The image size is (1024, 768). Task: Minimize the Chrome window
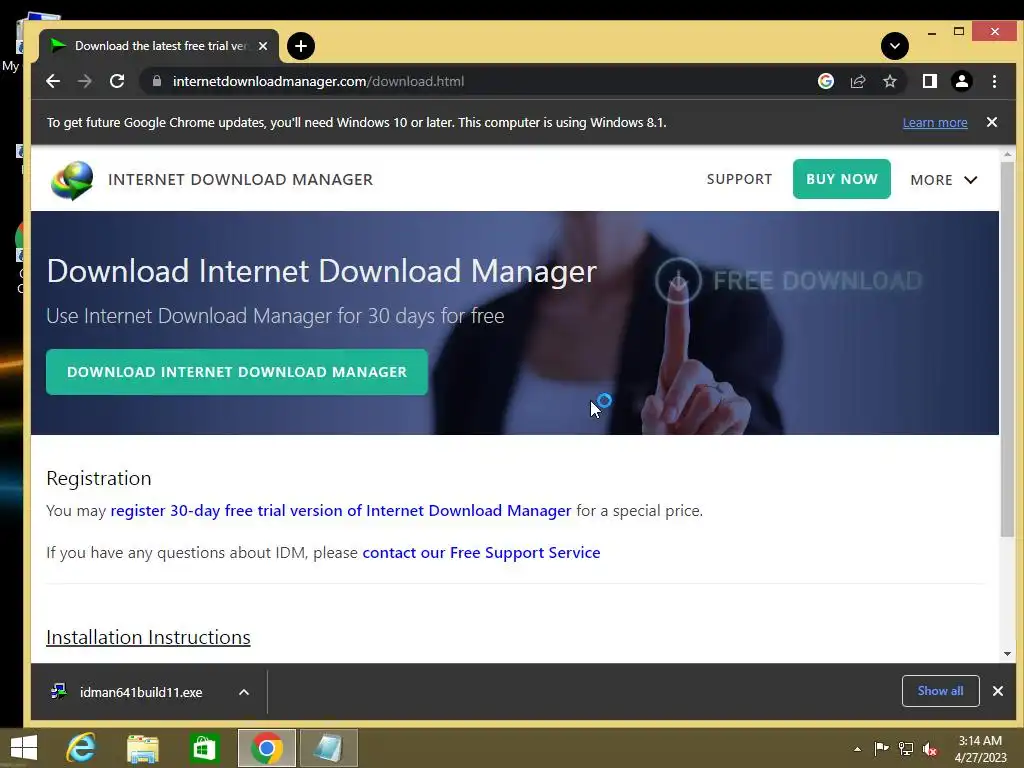932,32
